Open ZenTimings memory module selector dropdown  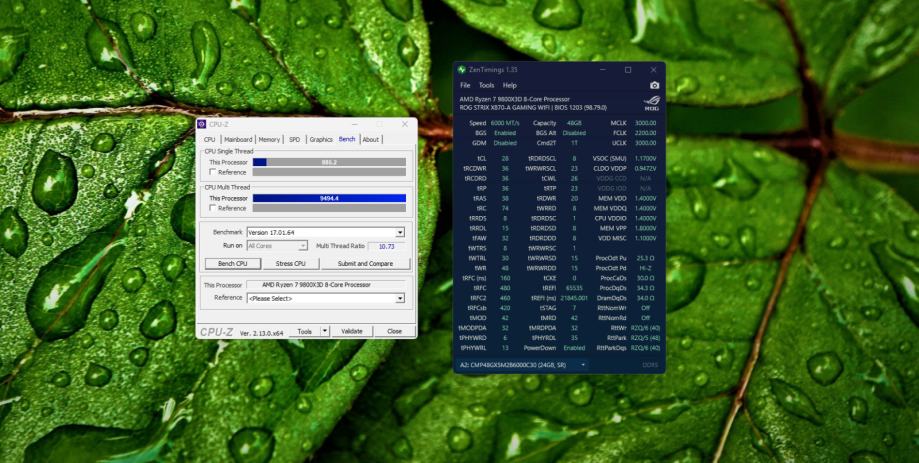click(x=522, y=365)
